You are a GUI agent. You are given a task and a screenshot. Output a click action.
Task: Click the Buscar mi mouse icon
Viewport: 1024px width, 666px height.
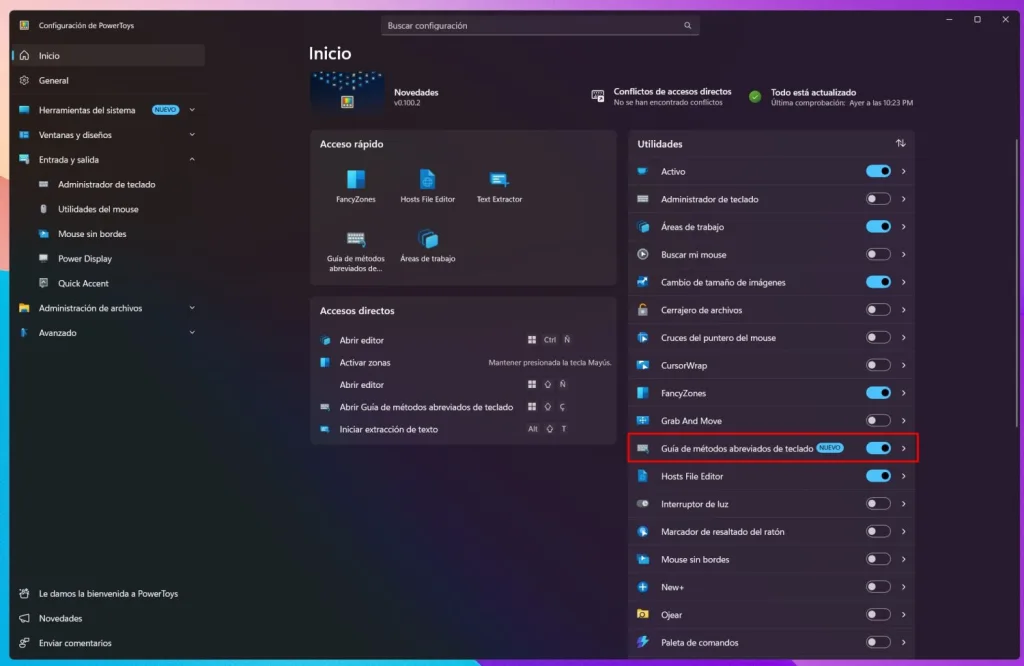coord(643,254)
